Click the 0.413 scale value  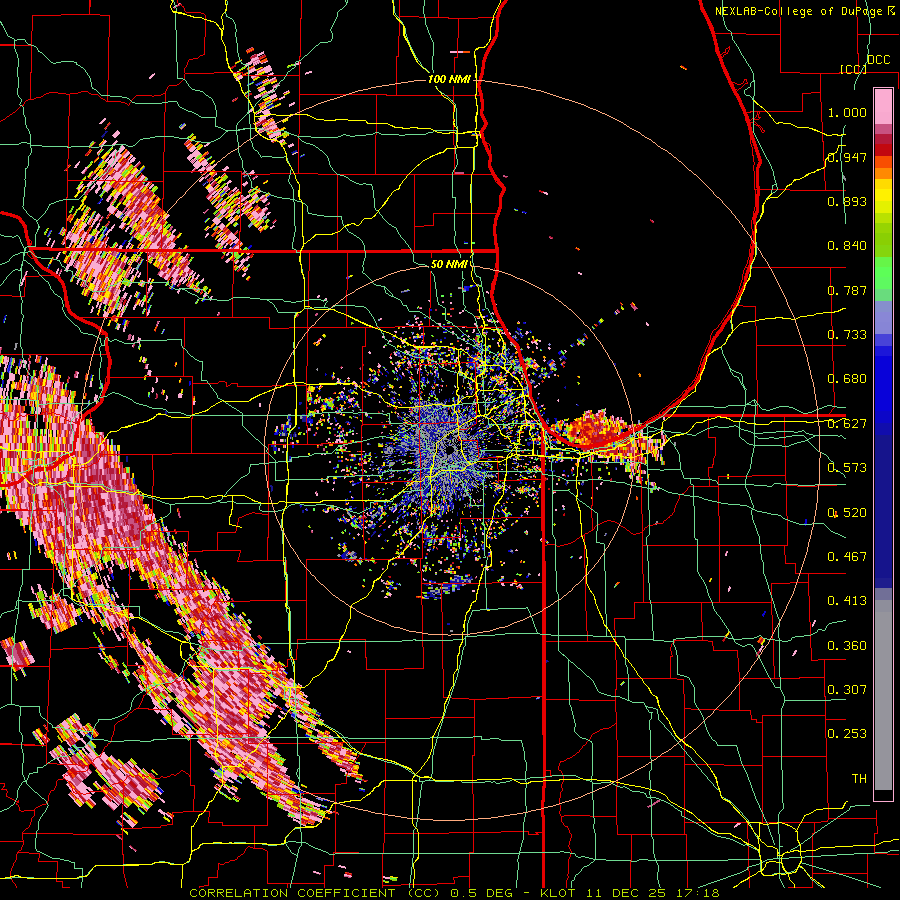(x=847, y=601)
